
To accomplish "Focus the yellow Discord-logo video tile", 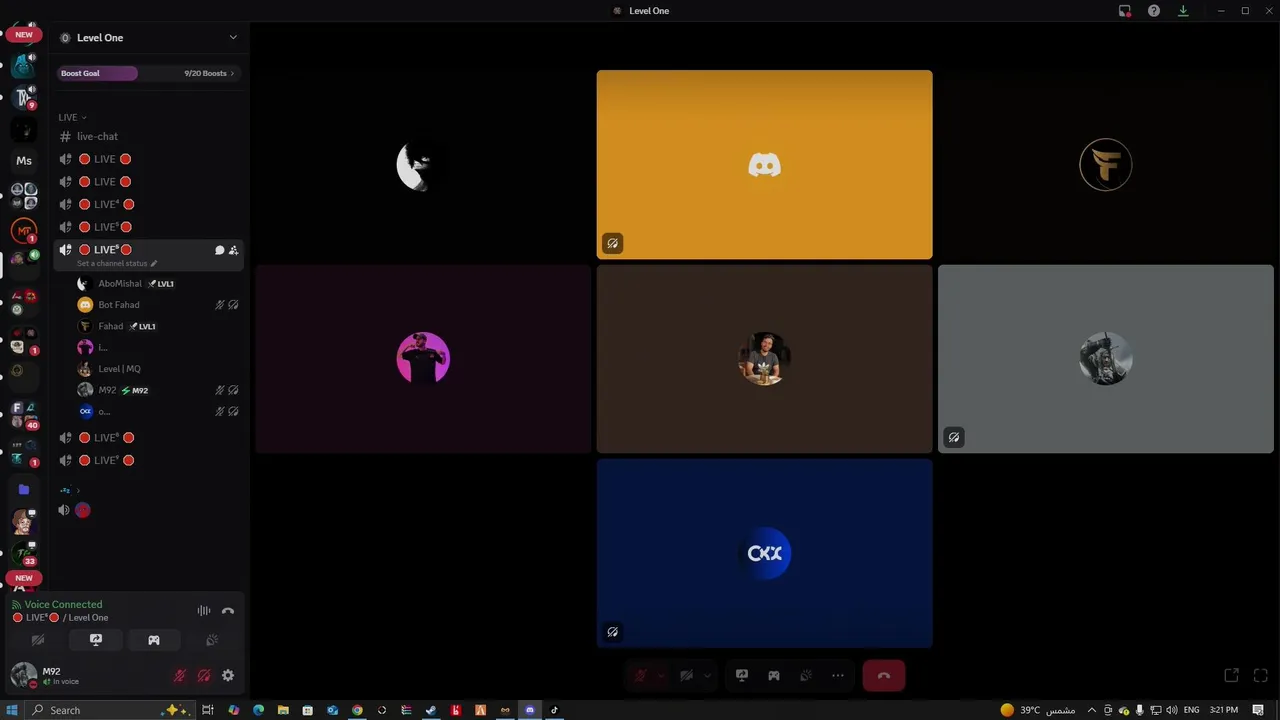I will (x=764, y=165).
